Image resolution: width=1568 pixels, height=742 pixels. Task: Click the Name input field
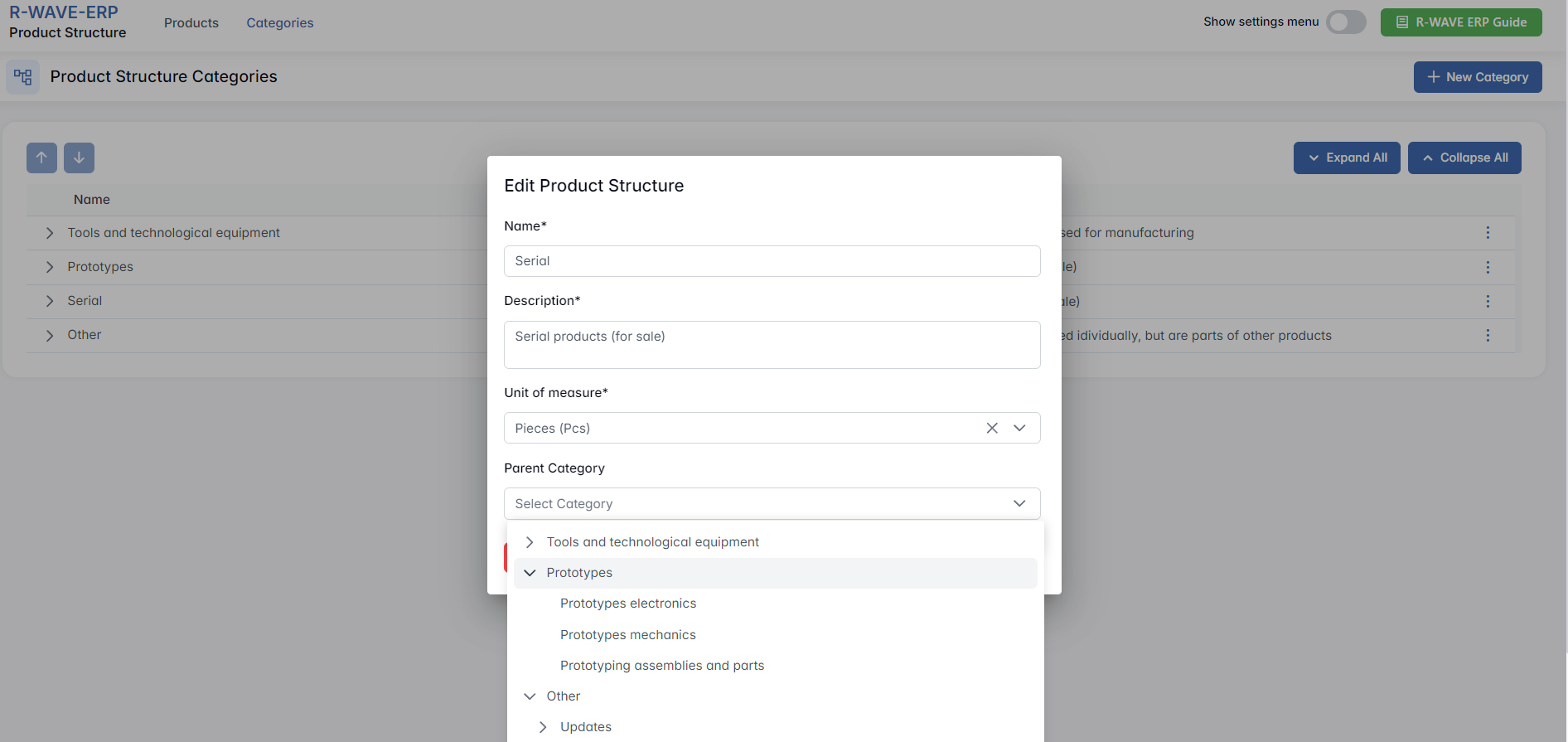click(771, 261)
